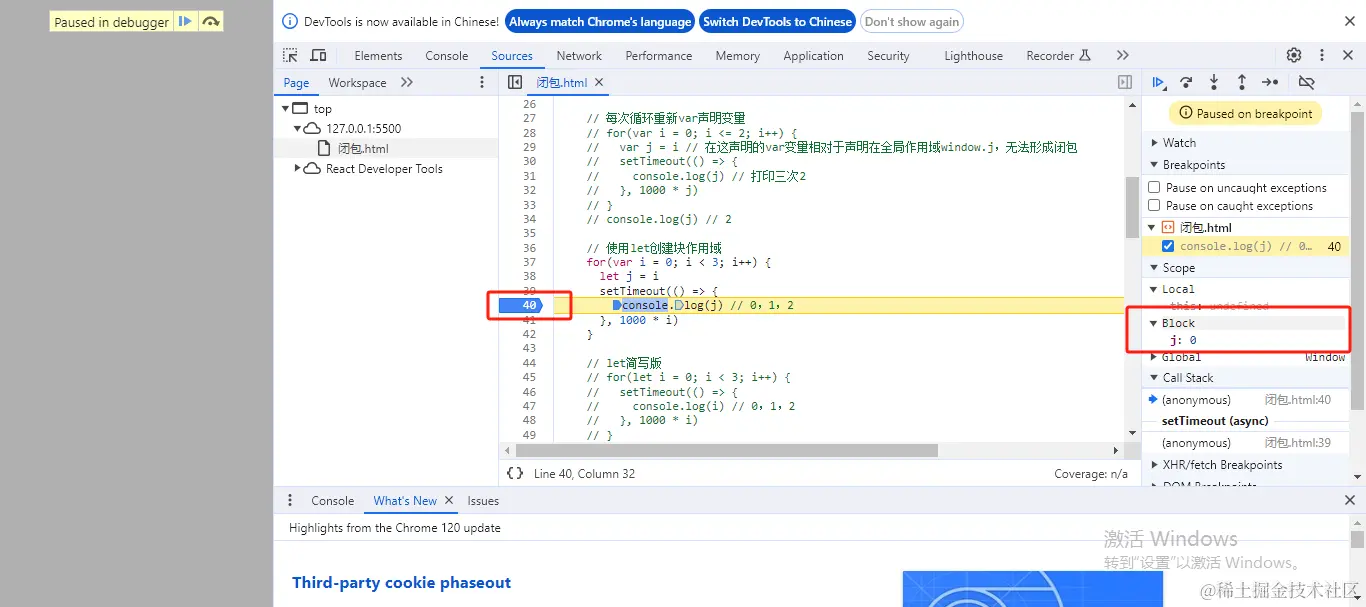Remove the breakpoint marker on line 40

coord(520,305)
